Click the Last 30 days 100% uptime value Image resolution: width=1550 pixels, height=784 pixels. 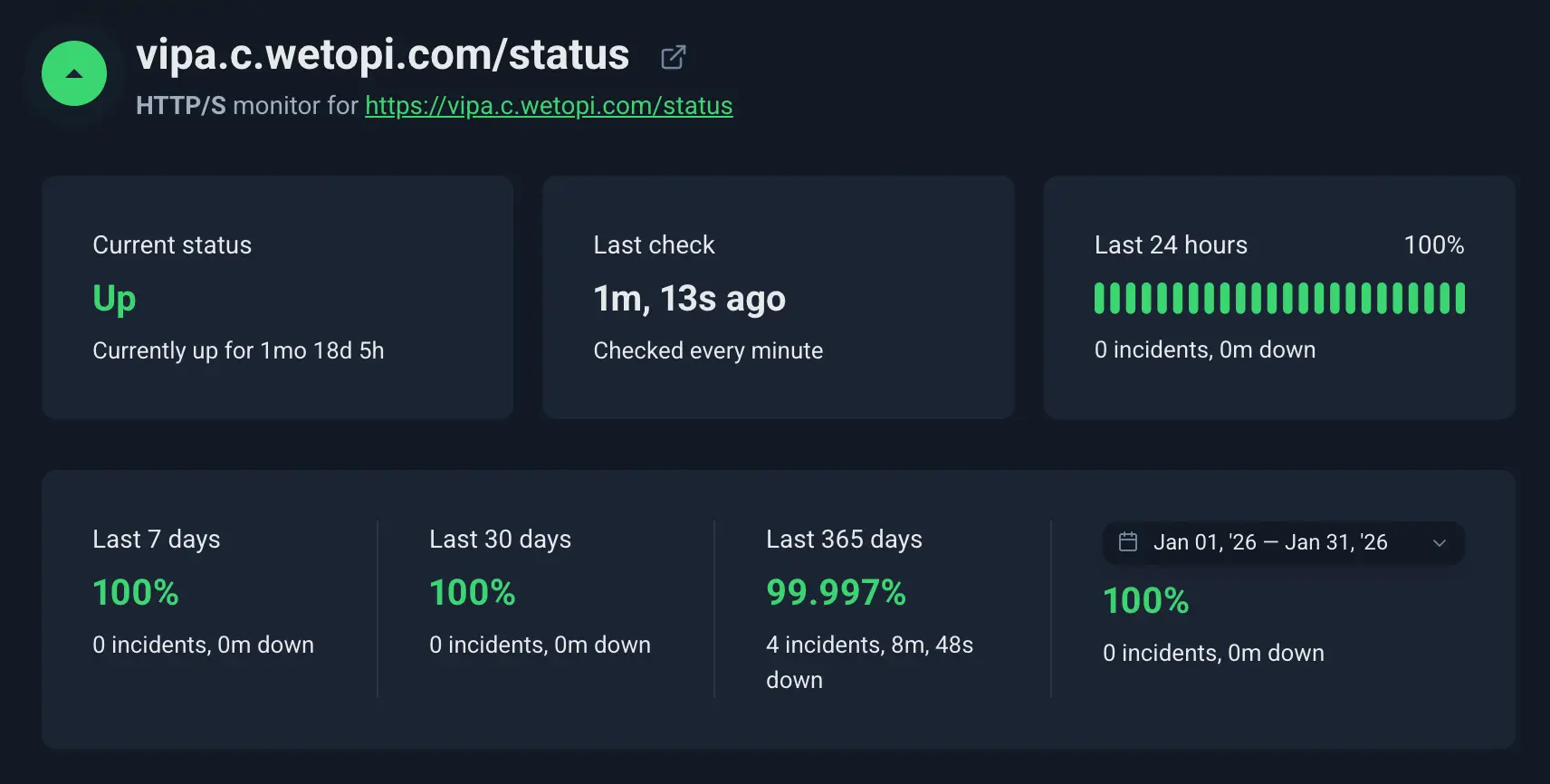pyautogui.click(x=472, y=592)
